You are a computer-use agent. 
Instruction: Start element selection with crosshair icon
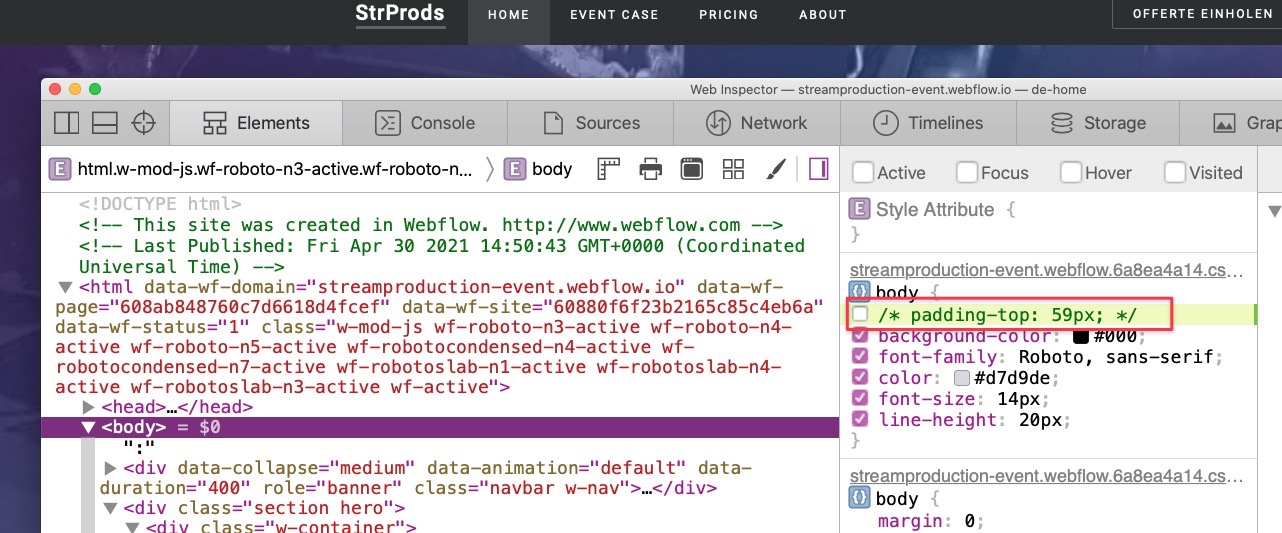click(144, 123)
